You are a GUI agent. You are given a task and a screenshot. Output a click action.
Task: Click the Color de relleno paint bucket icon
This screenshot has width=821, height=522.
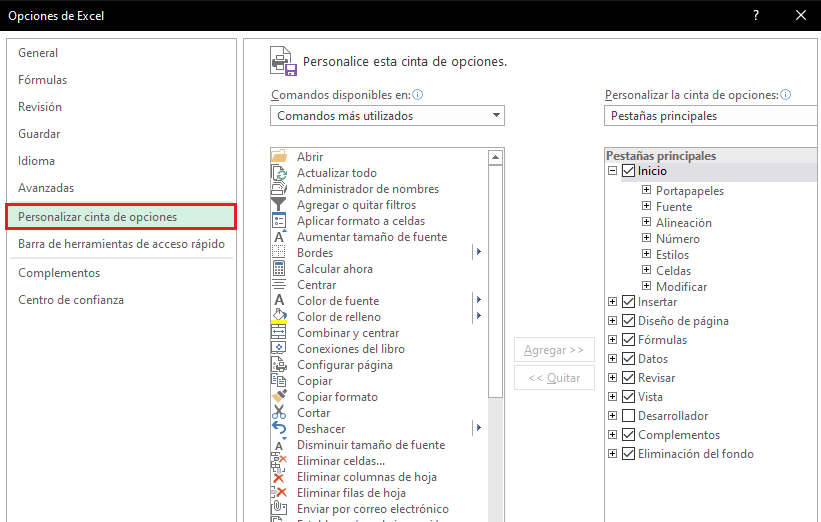coord(279,316)
